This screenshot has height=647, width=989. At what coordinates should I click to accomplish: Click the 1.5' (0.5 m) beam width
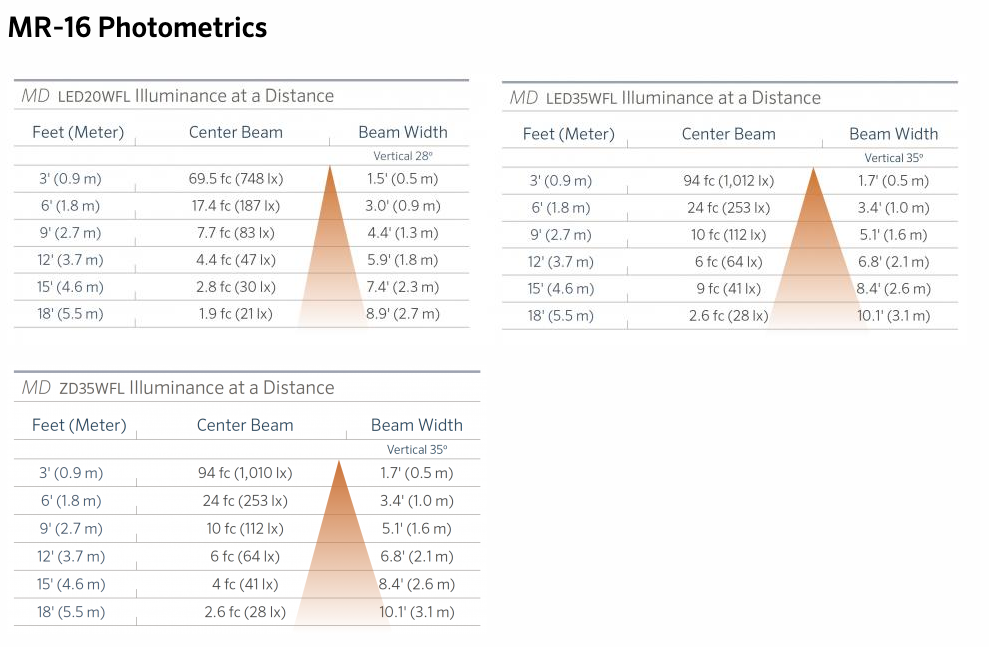point(403,179)
